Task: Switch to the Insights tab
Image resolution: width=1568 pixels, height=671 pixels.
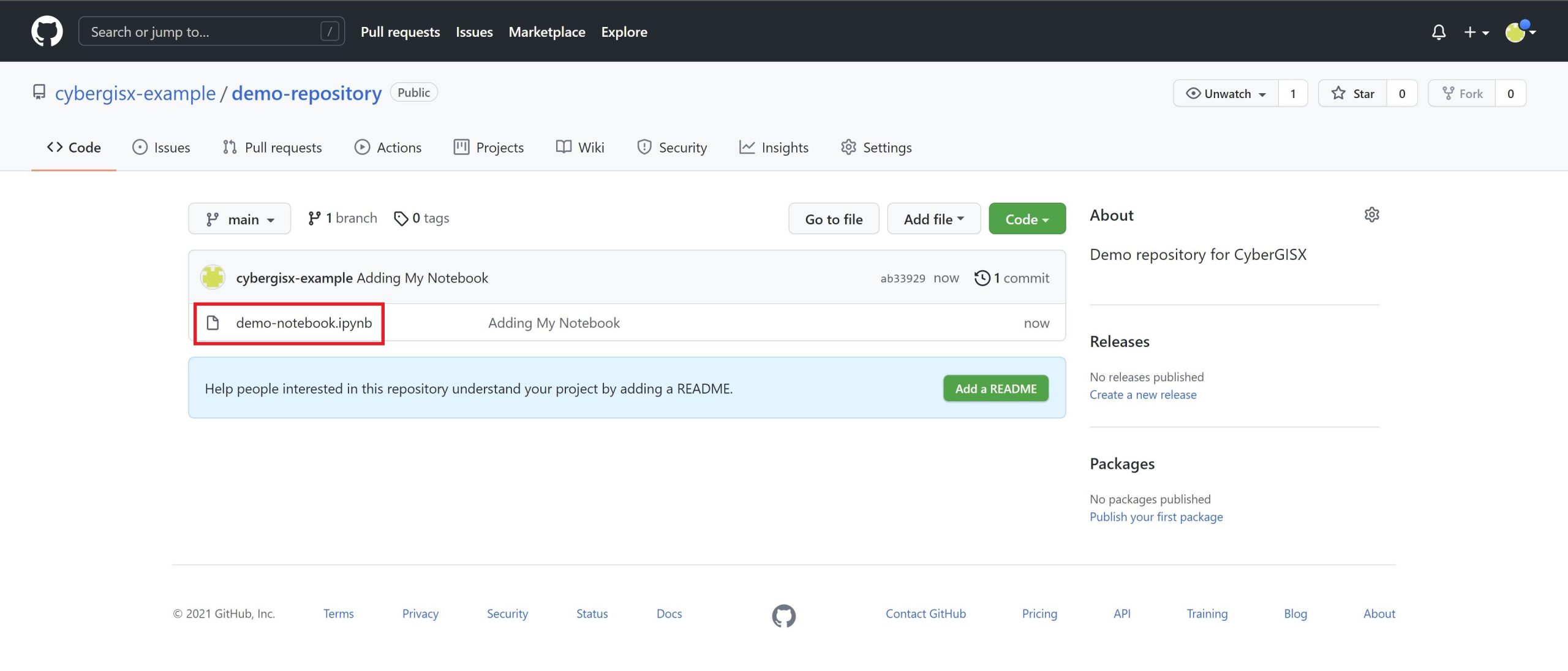Action: pyautogui.click(x=774, y=148)
